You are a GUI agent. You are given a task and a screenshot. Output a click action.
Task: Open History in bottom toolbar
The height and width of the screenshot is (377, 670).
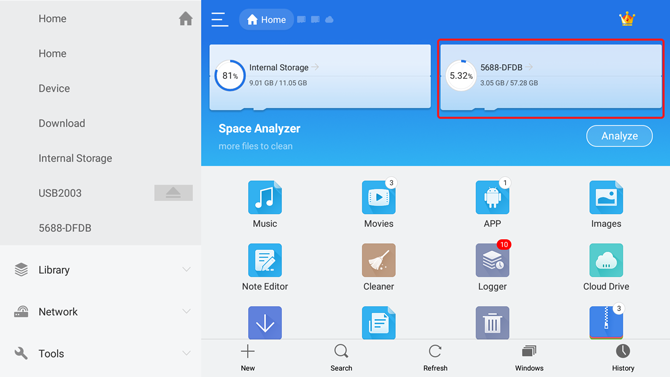(x=623, y=358)
